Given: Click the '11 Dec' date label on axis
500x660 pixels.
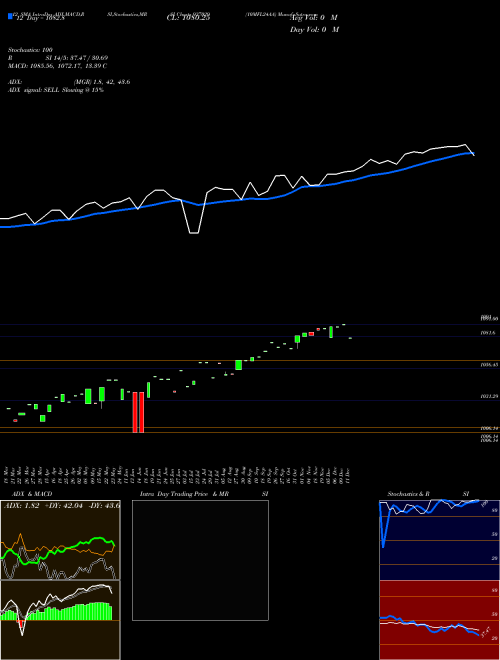Looking at the screenshot, I should 349,475.
